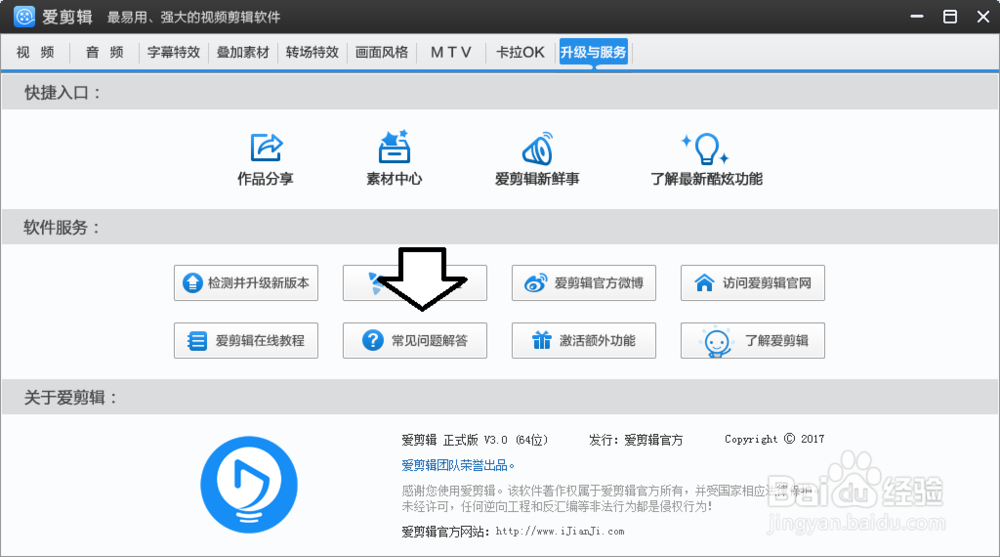
Task: Click the 发行: 爱剪辑官方 text
Action: [x=636, y=440]
